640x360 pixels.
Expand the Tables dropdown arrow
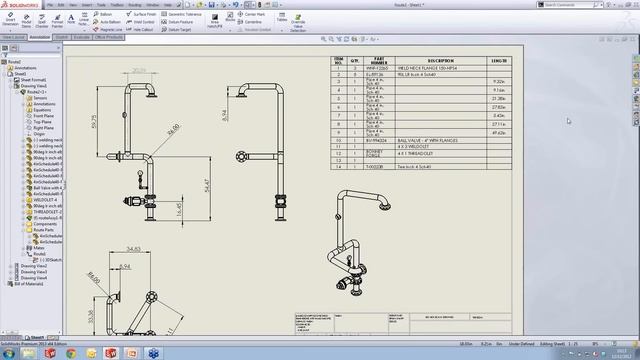[x=282, y=30]
